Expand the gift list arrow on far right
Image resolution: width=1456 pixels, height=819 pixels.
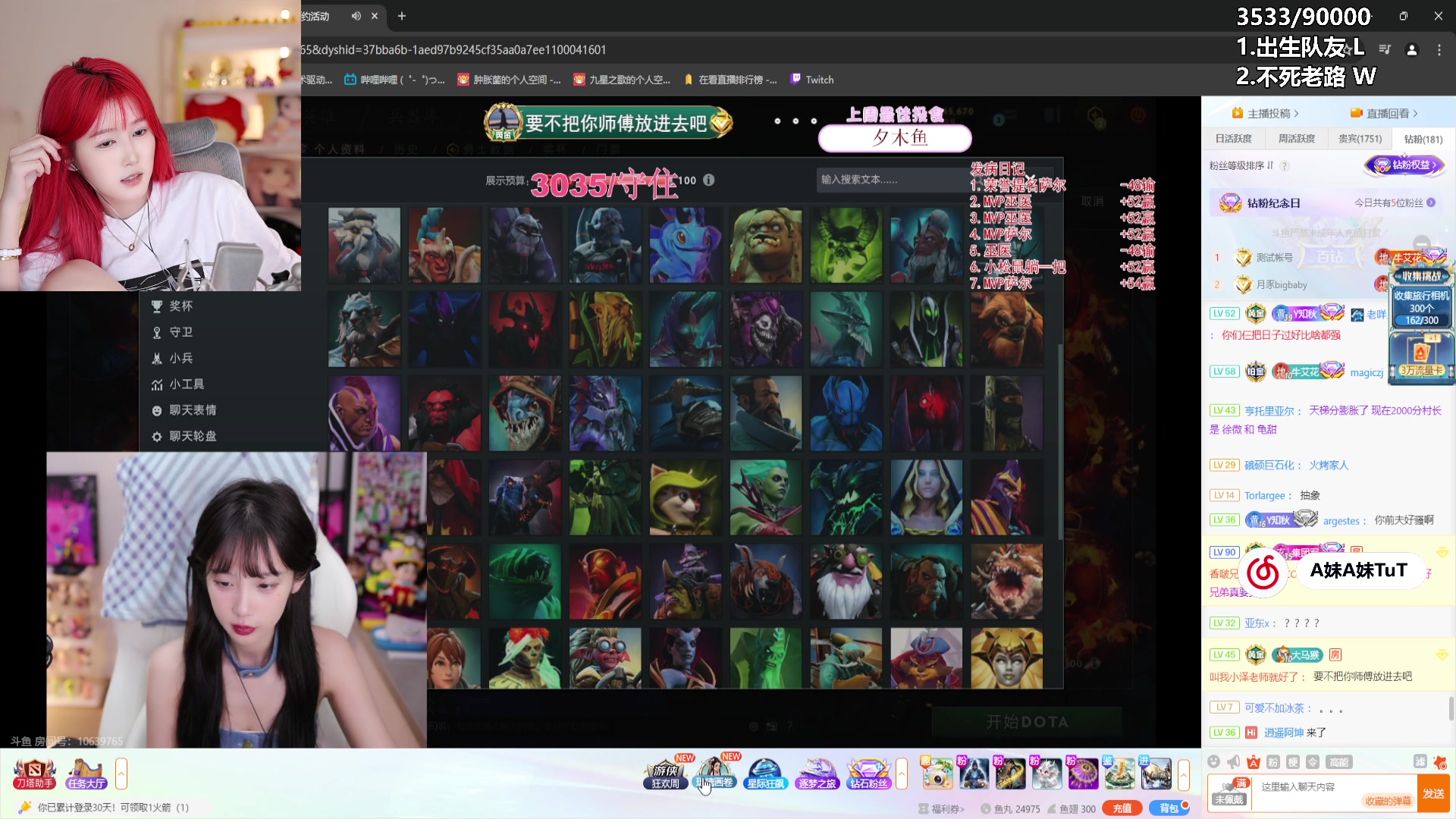tap(1184, 774)
